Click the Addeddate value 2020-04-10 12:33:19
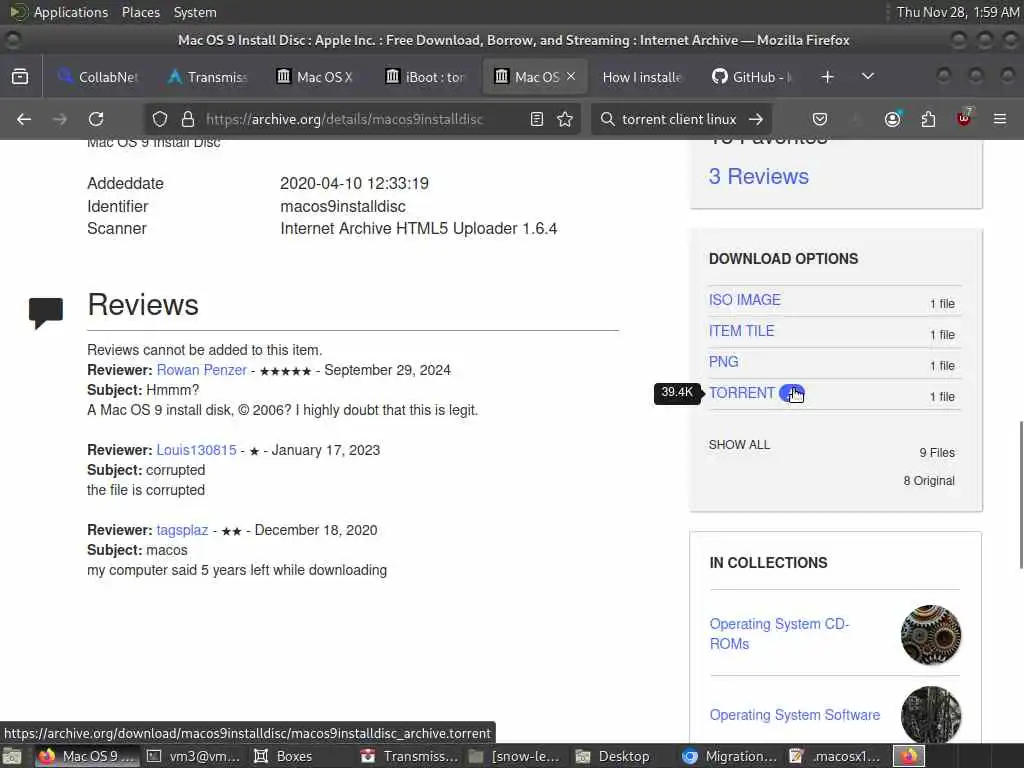Viewport: 1024px width, 768px height. point(355,184)
